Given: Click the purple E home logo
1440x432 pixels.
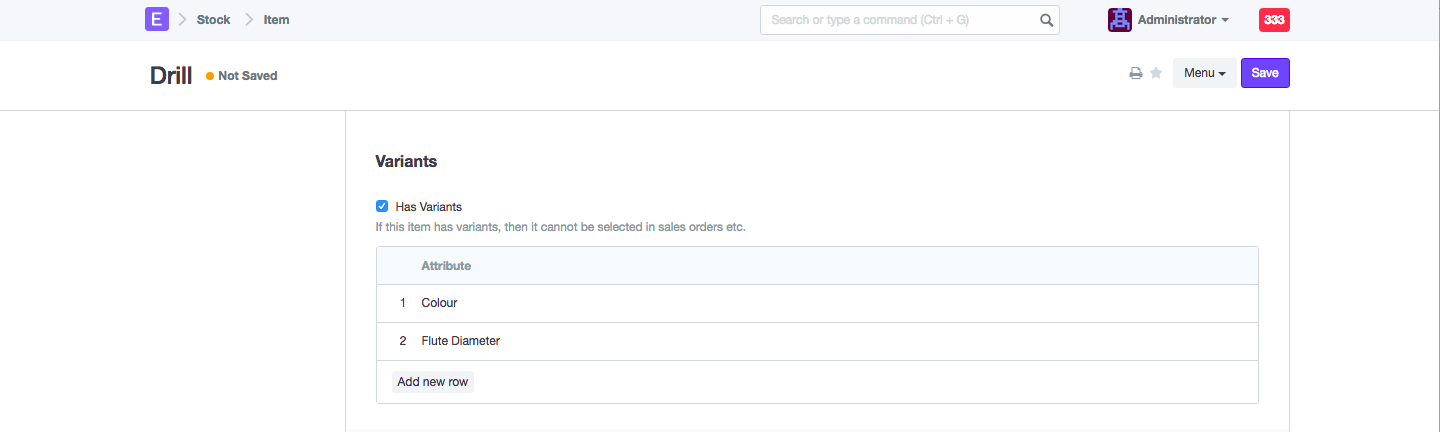Looking at the screenshot, I should click(x=156, y=20).
